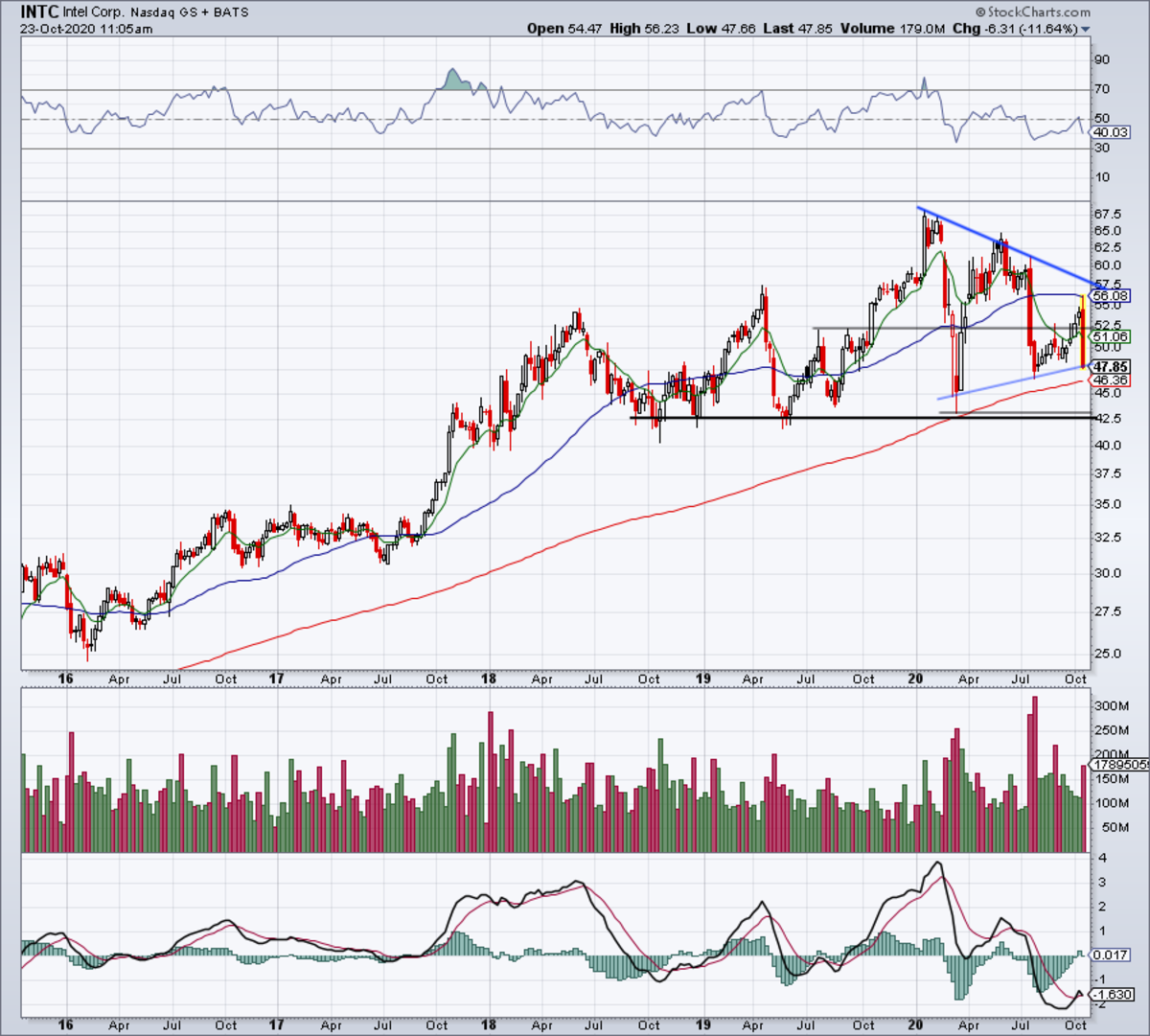
Task: Click the tallest red volume bar near 300M
Action: (1034, 774)
